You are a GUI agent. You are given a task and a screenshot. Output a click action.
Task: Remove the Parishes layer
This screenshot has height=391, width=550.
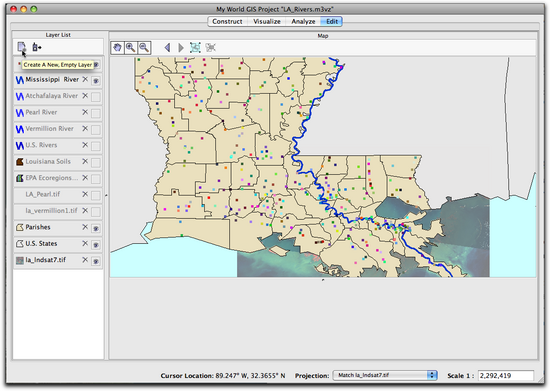[85, 227]
